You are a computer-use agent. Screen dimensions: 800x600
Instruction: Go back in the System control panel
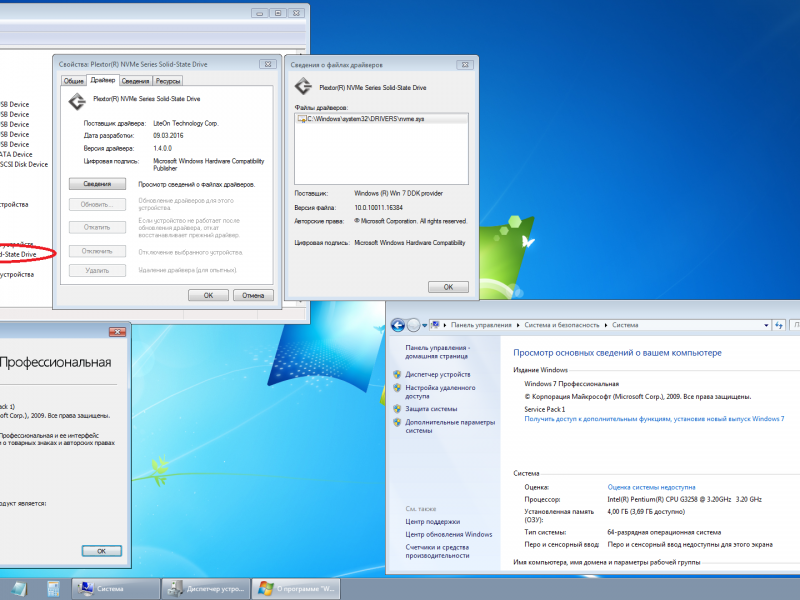pos(398,325)
